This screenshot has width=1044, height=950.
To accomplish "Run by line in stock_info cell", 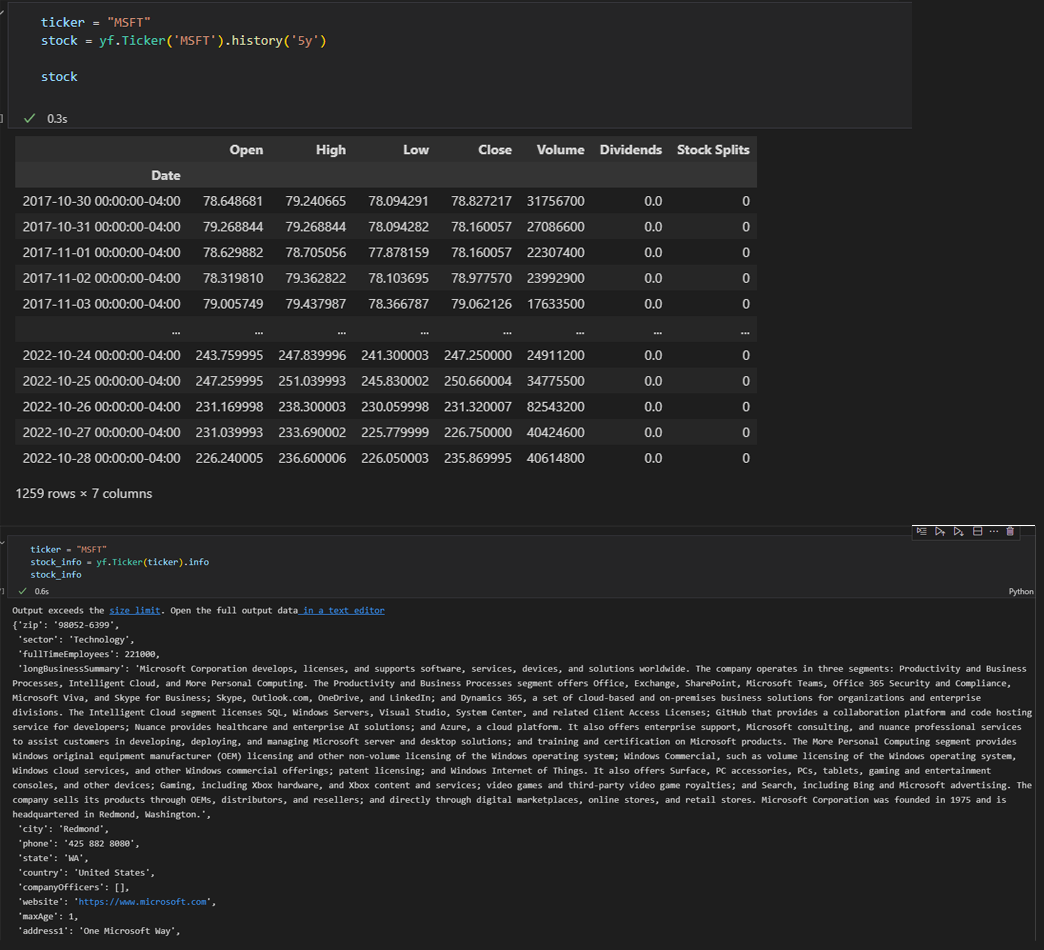I will click(x=922, y=531).
